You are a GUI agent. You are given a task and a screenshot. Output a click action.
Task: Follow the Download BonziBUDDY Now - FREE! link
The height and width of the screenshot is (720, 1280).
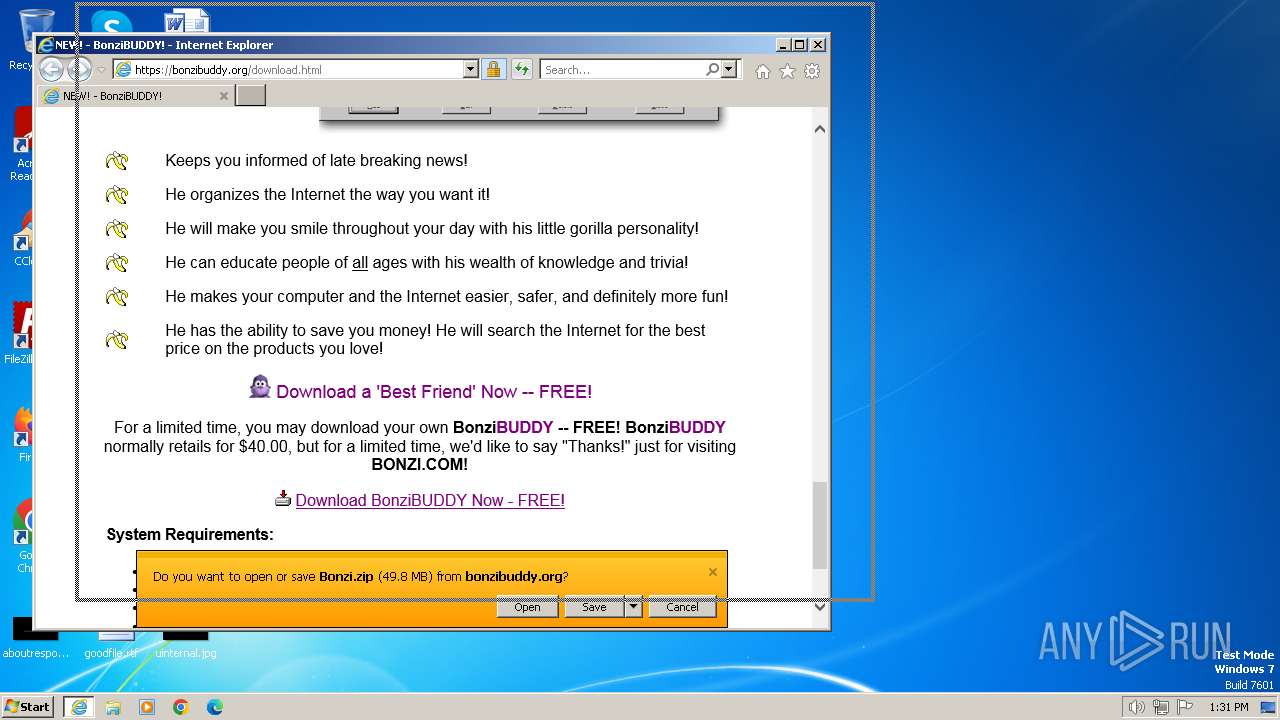click(430, 500)
